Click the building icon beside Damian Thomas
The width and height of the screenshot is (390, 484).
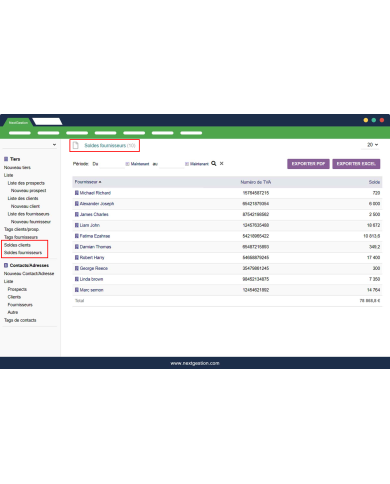click(76, 247)
